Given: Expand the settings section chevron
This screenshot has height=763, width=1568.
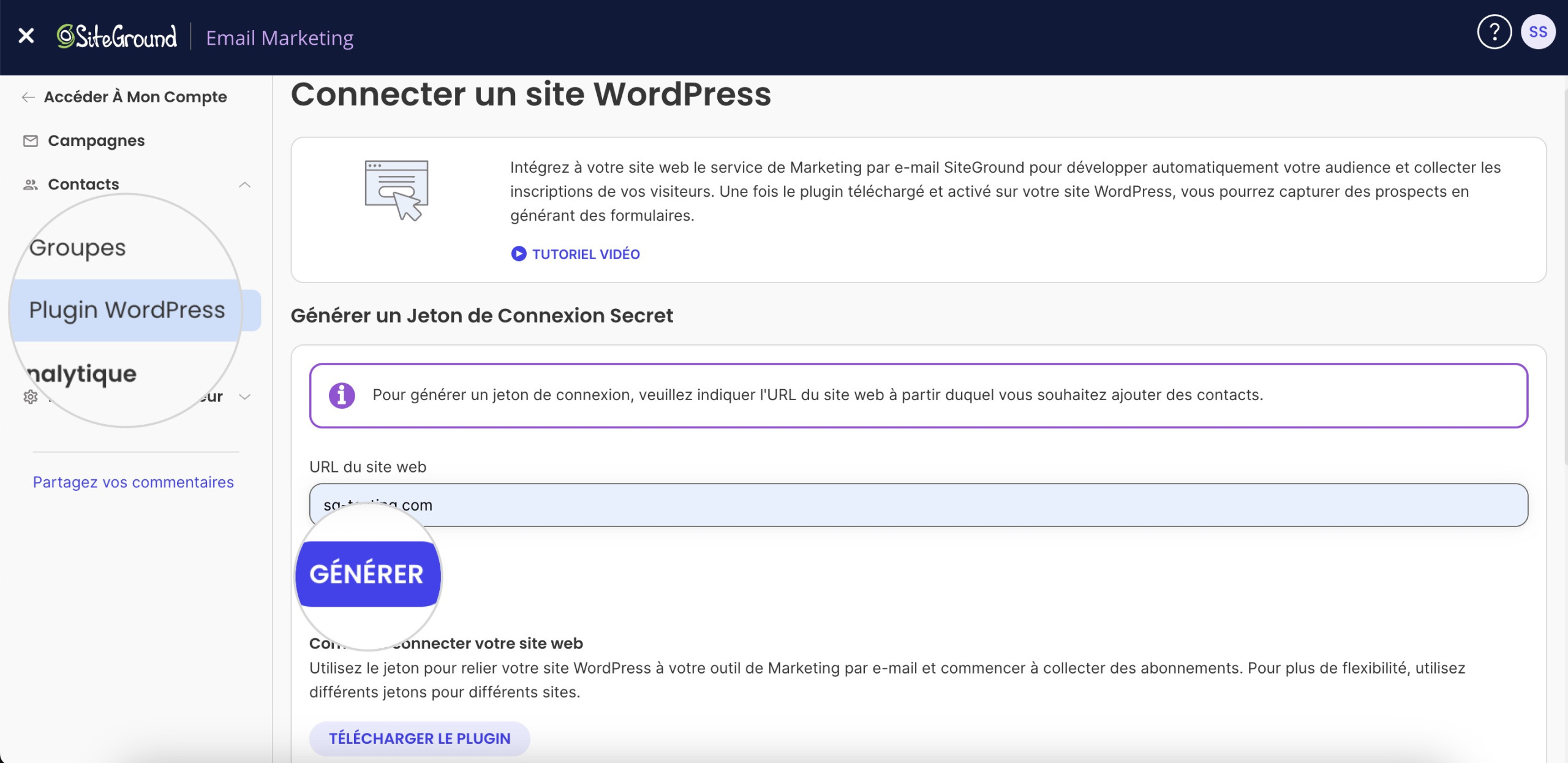Looking at the screenshot, I should tap(245, 397).
